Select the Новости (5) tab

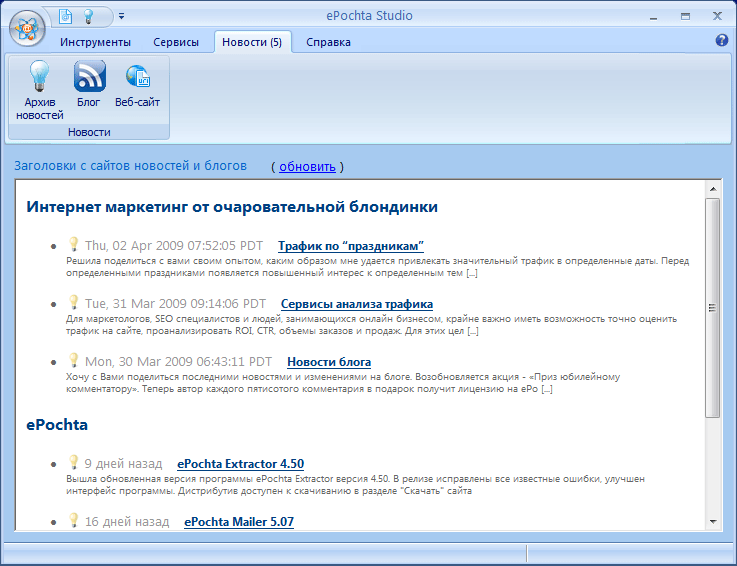[x=252, y=42]
